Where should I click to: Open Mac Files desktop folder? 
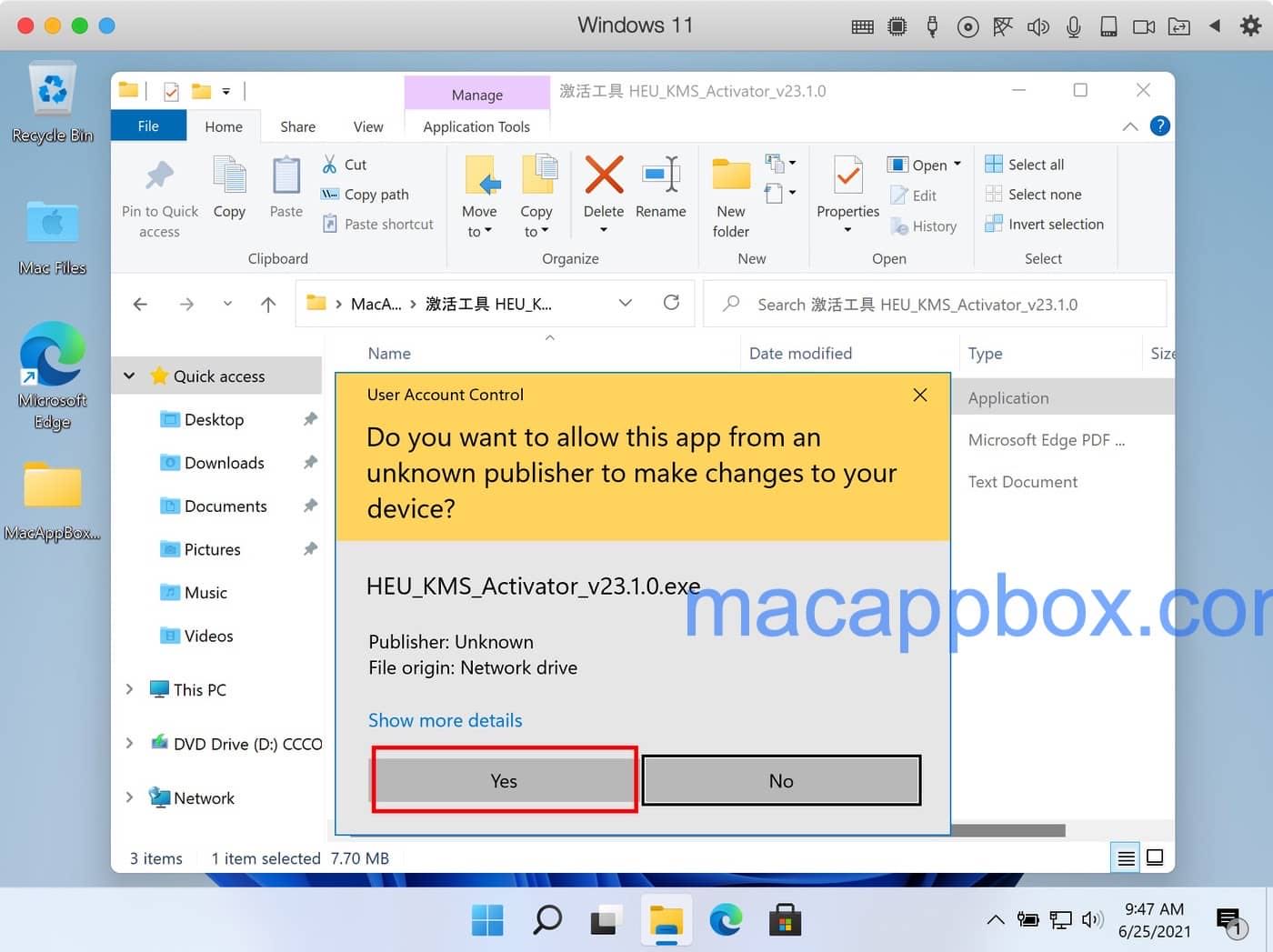coord(53,238)
